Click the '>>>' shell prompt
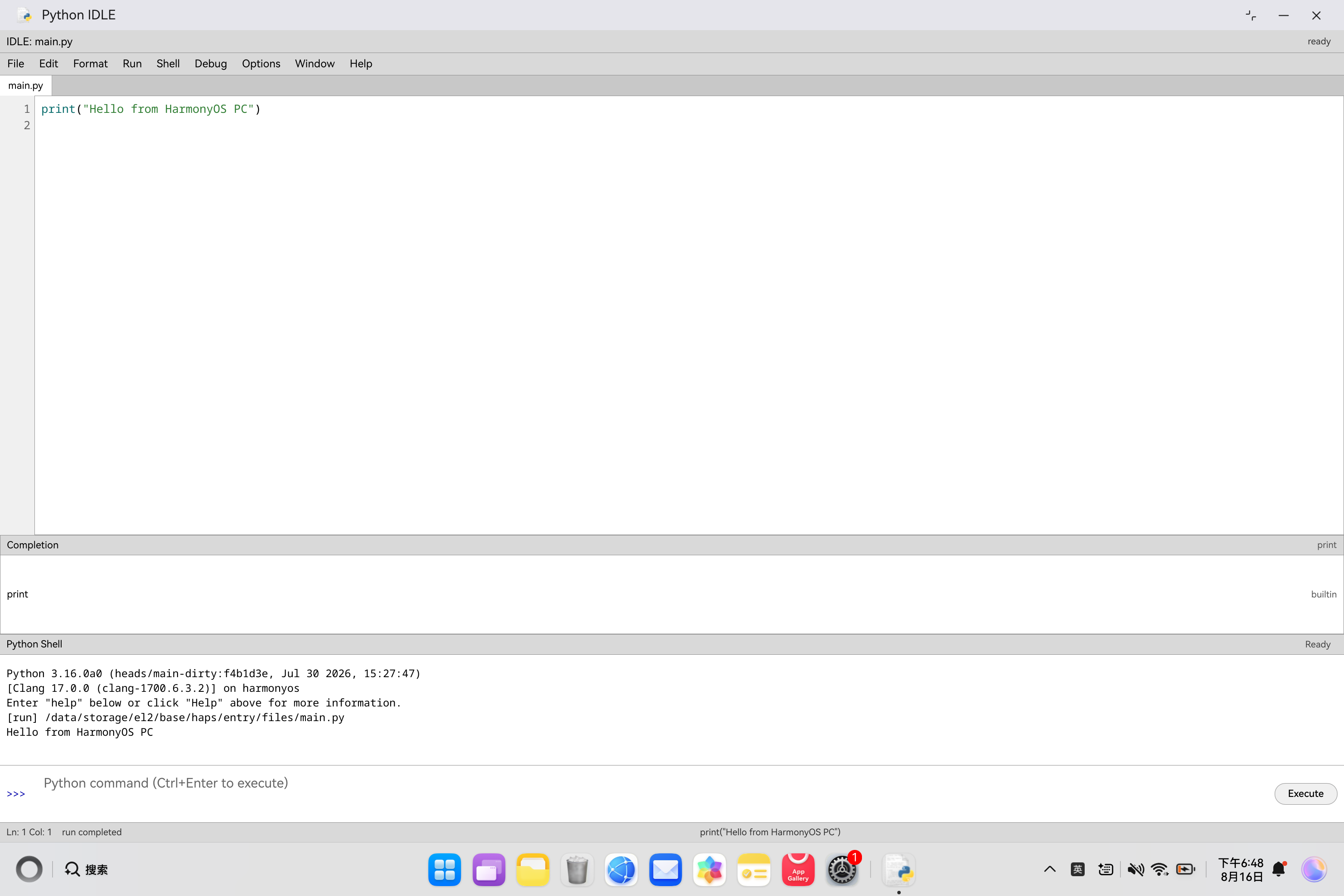Viewport: 1344px width, 896px height. tap(16, 794)
